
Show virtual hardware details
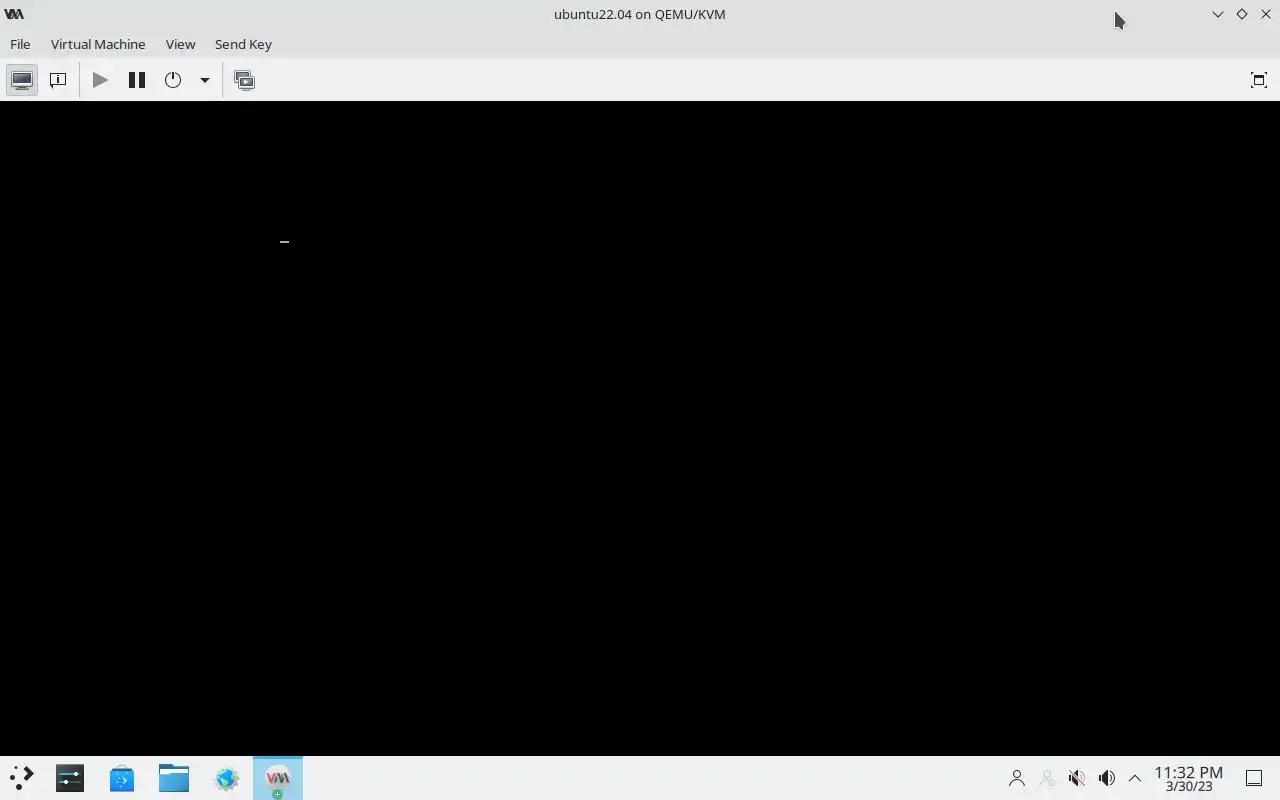(x=58, y=80)
